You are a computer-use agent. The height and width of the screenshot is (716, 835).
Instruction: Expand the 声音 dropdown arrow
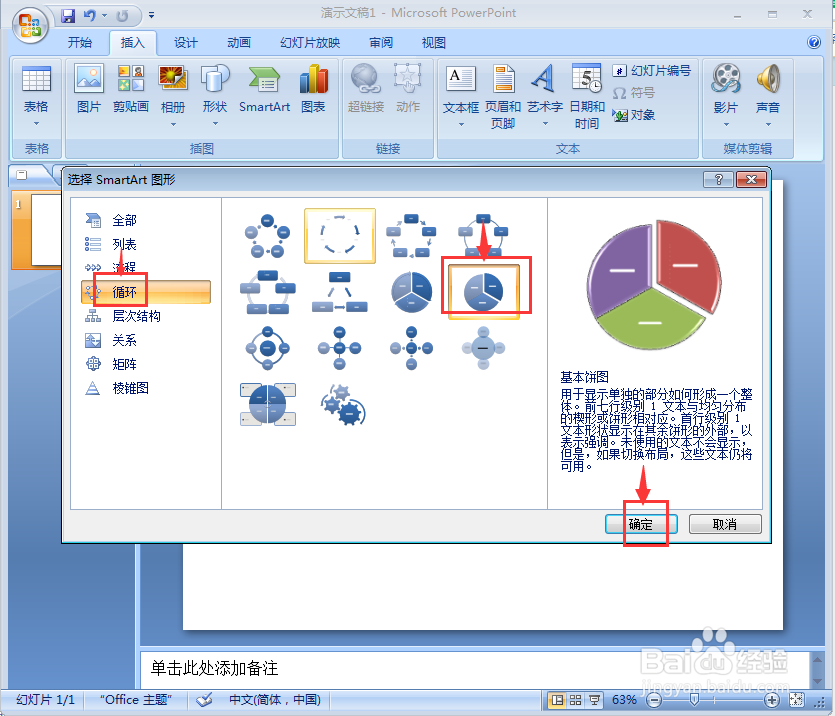pyautogui.click(x=768, y=125)
